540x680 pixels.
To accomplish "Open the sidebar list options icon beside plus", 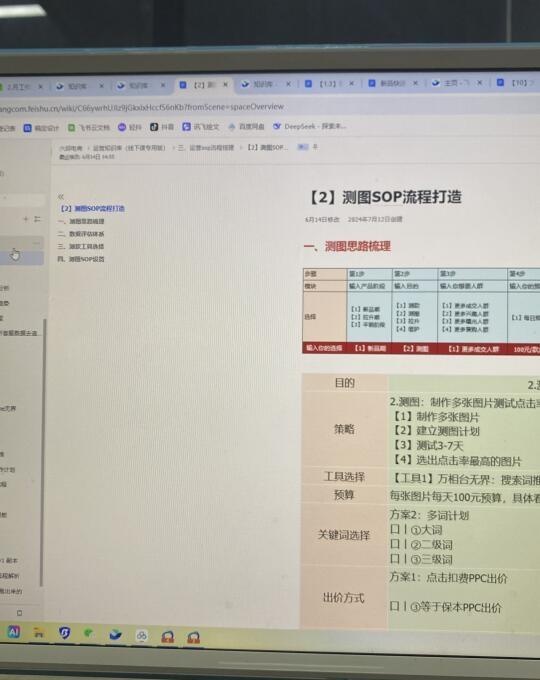I will [37, 219].
